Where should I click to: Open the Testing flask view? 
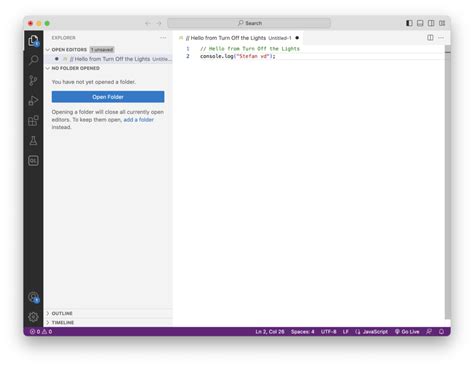[33, 140]
